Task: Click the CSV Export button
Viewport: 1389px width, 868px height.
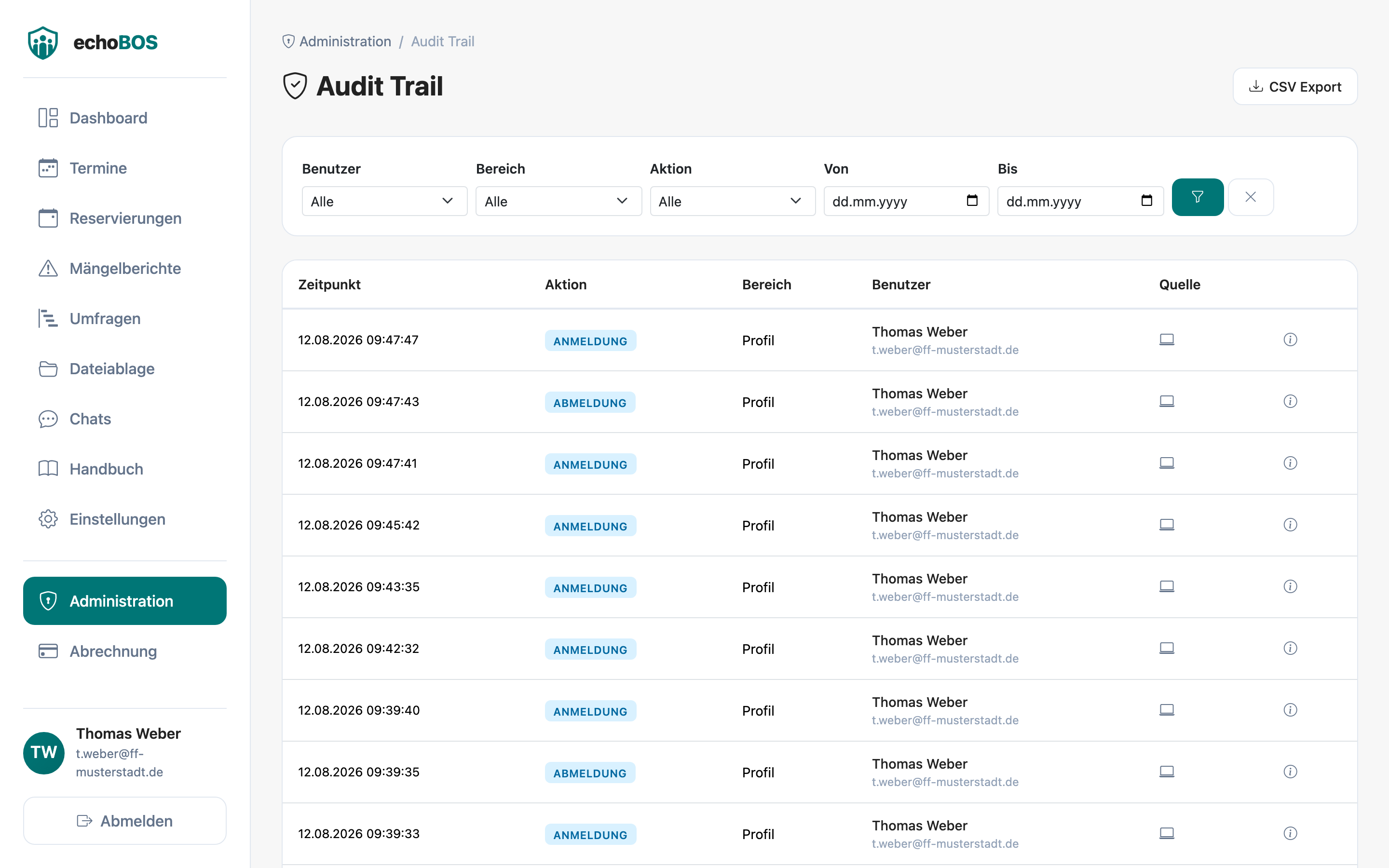Action: tap(1295, 87)
